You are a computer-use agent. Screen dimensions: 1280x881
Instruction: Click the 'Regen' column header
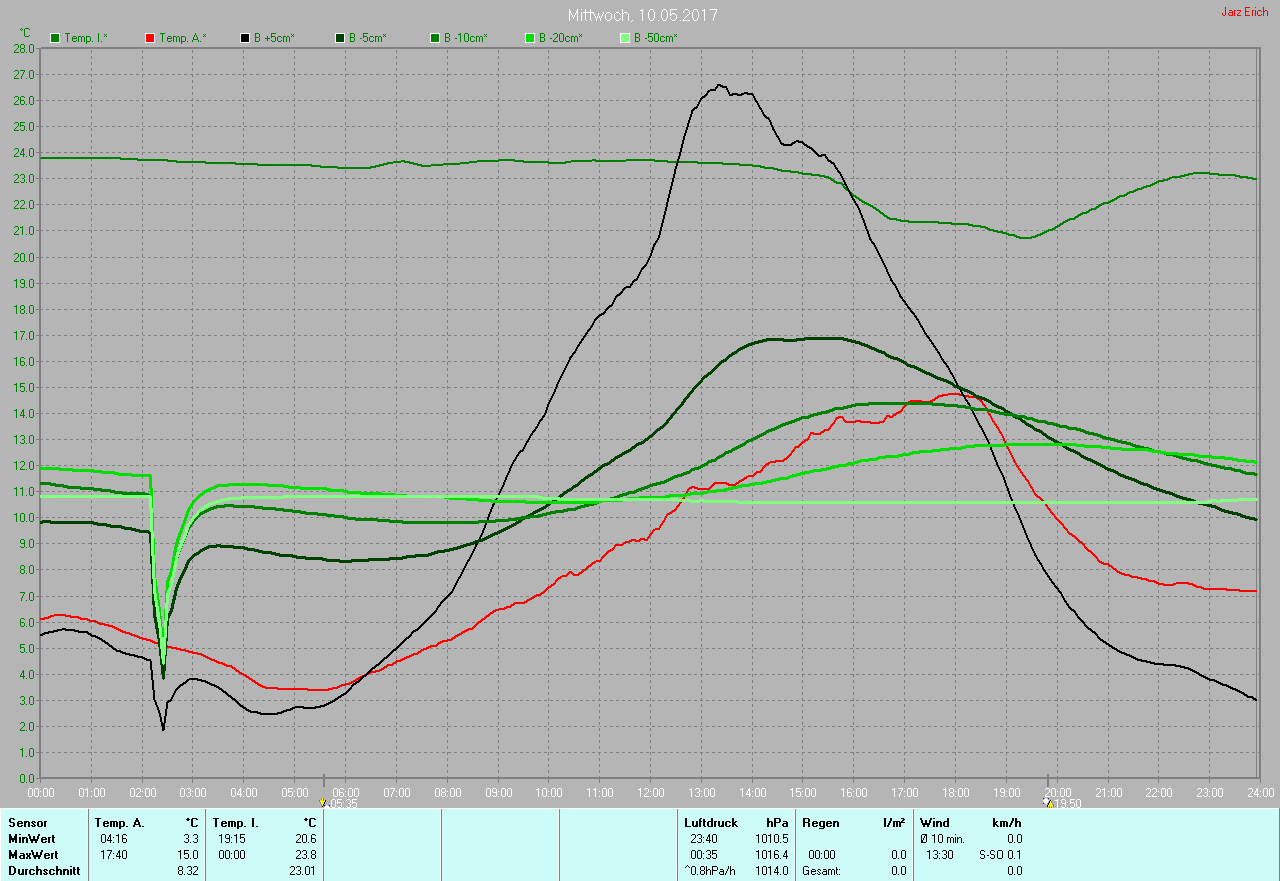point(819,823)
